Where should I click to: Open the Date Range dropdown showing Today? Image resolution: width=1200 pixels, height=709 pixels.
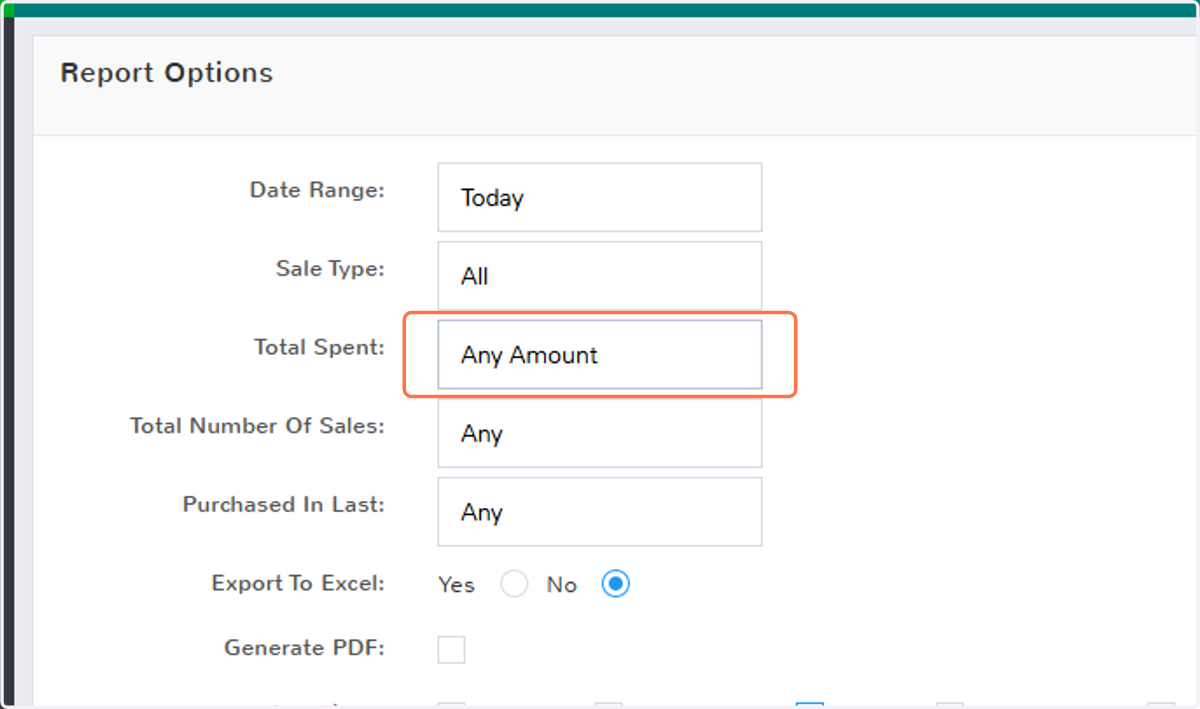[x=600, y=197]
